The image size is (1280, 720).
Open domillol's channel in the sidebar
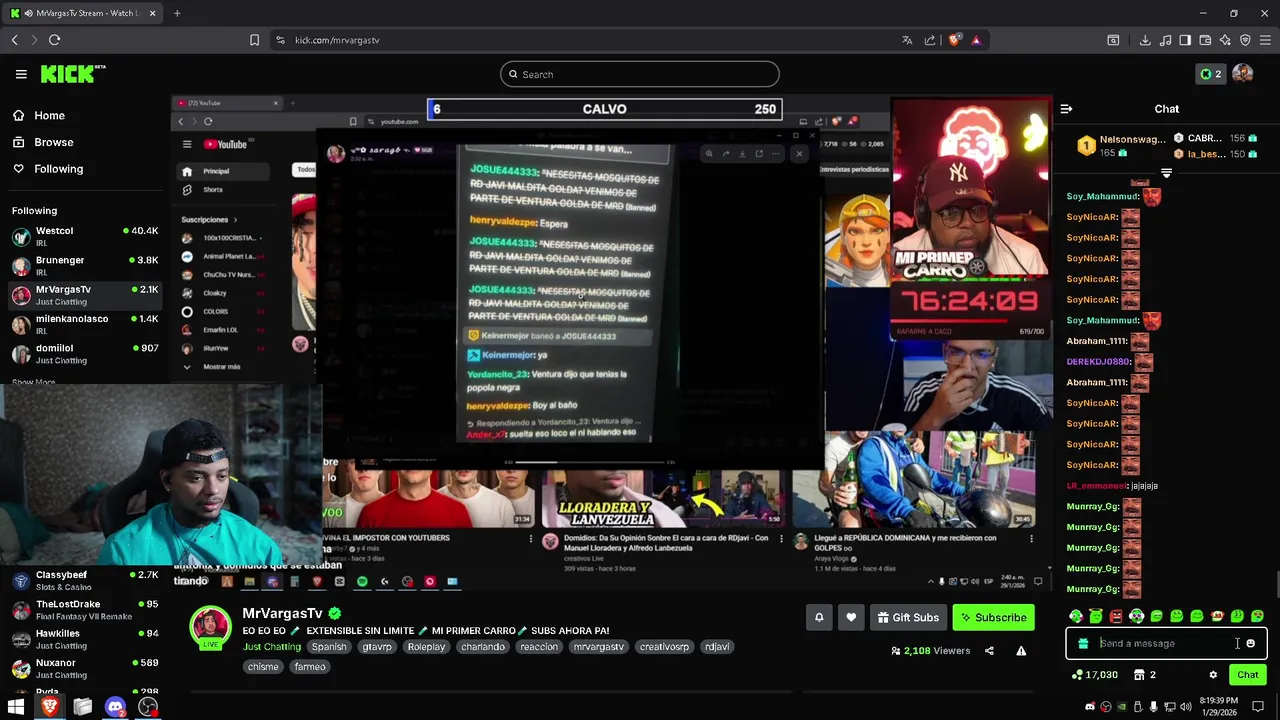click(x=84, y=354)
